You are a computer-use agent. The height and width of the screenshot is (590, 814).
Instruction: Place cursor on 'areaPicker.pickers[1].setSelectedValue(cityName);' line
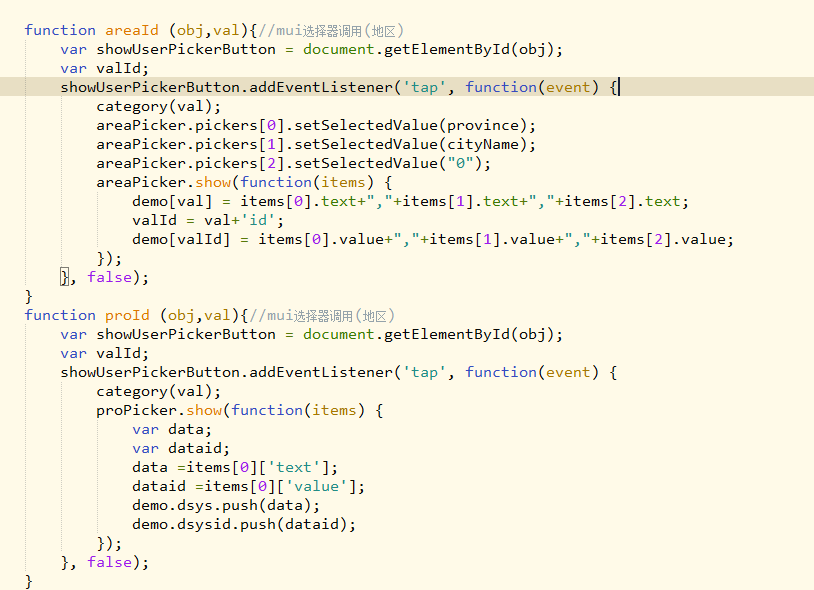(x=316, y=144)
